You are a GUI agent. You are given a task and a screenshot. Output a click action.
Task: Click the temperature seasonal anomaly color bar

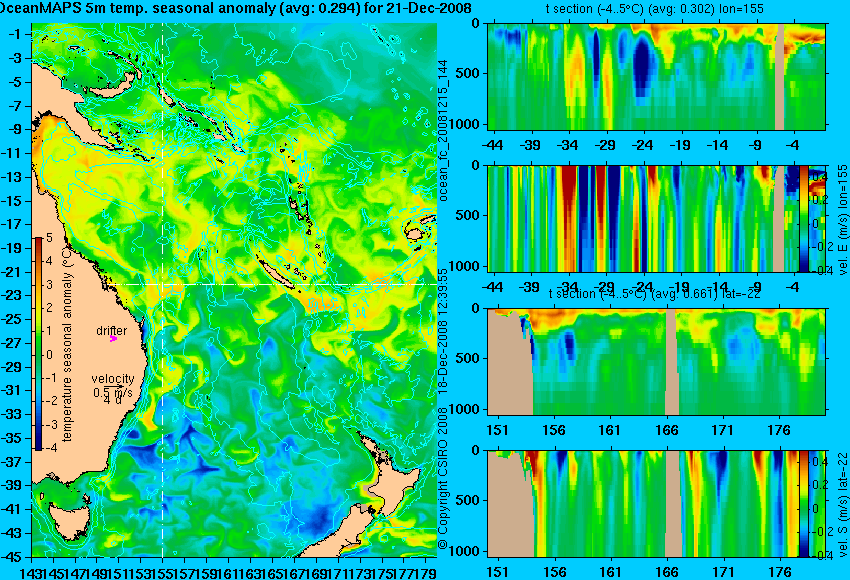(38, 344)
